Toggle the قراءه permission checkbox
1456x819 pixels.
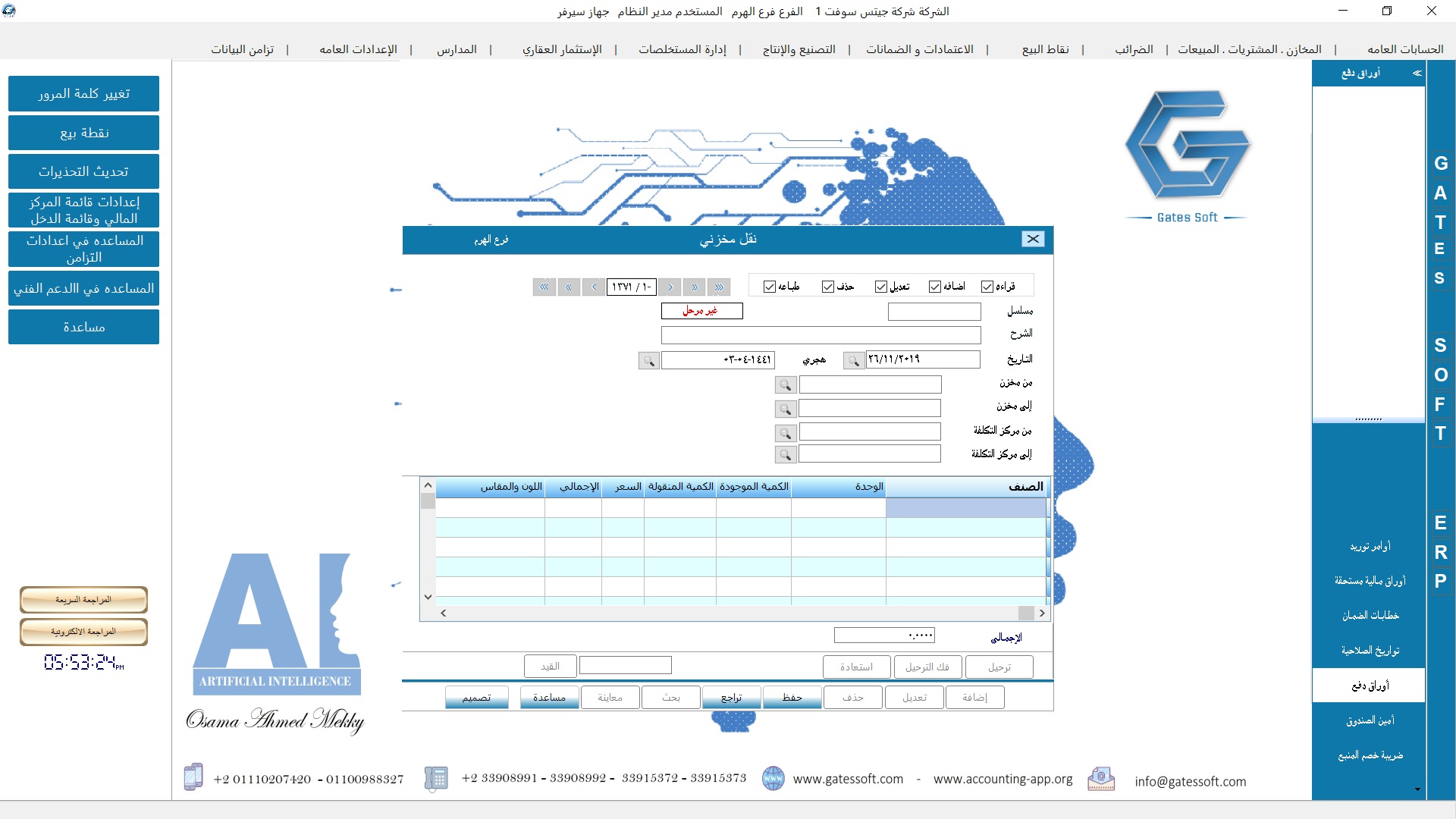tap(987, 287)
